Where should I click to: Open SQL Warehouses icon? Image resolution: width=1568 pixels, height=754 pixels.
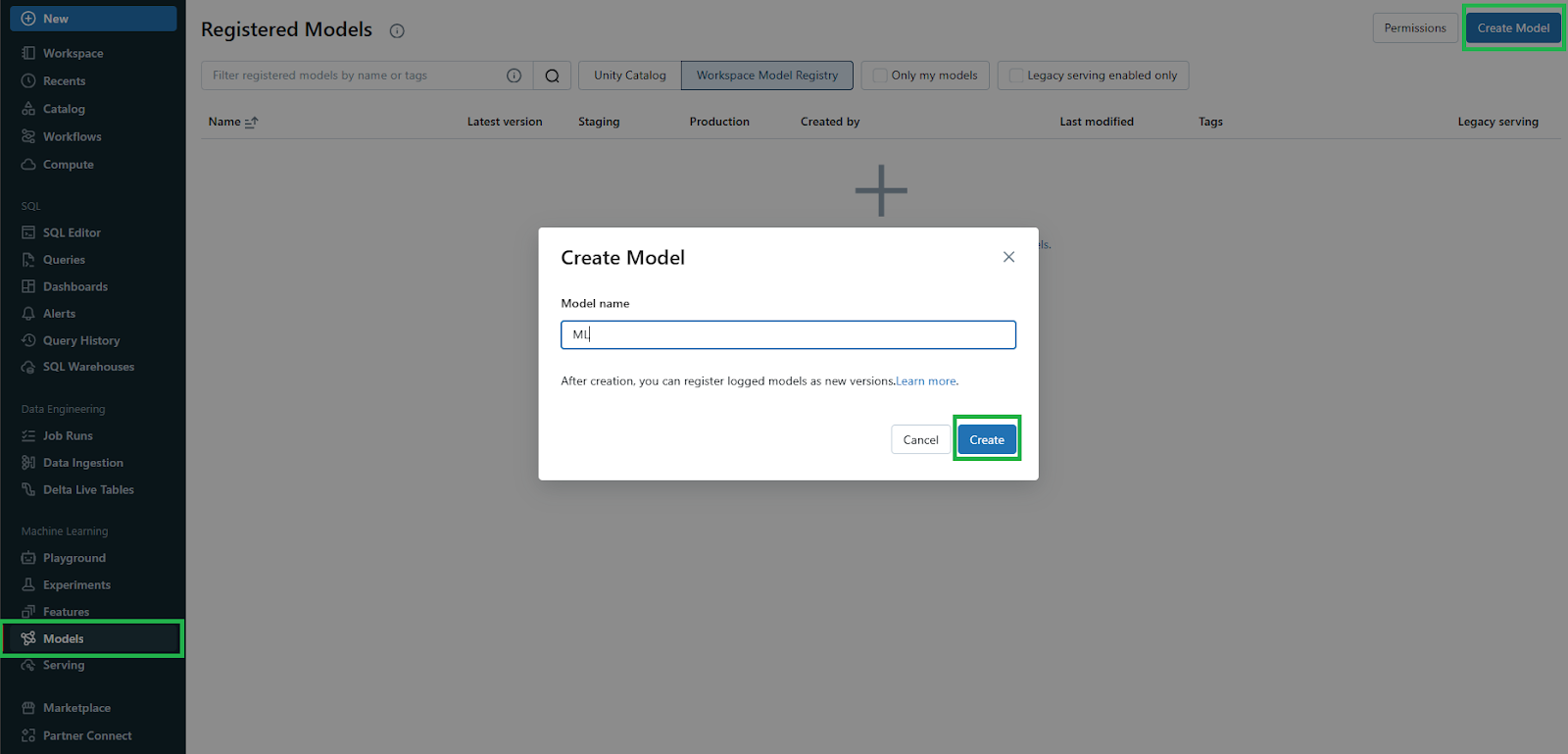(x=28, y=367)
